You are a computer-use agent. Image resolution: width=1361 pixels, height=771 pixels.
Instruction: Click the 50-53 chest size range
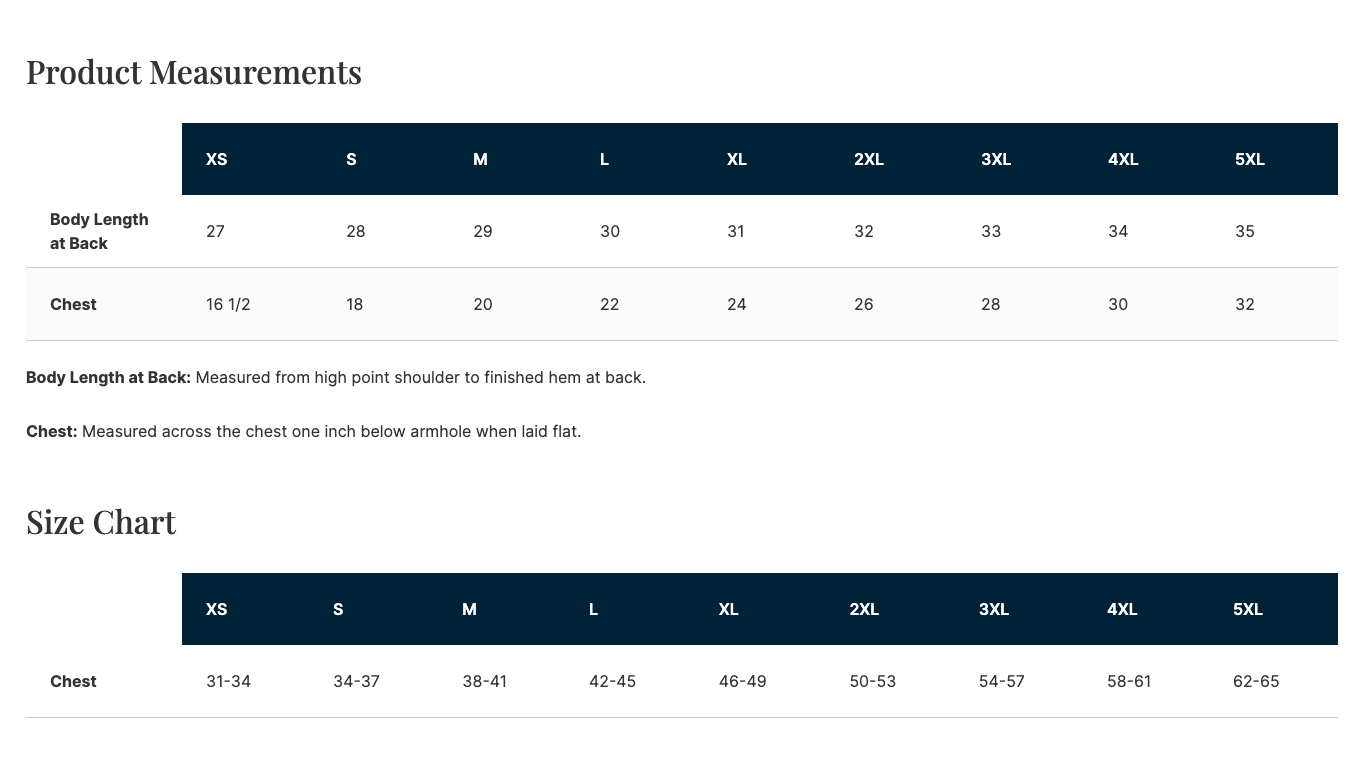[x=873, y=681]
